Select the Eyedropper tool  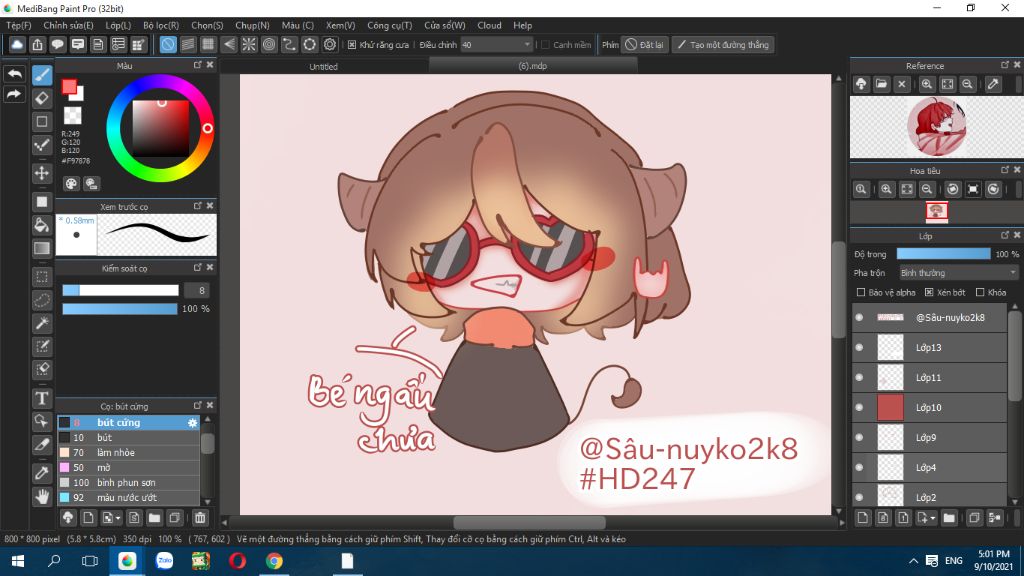pyautogui.click(x=42, y=473)
